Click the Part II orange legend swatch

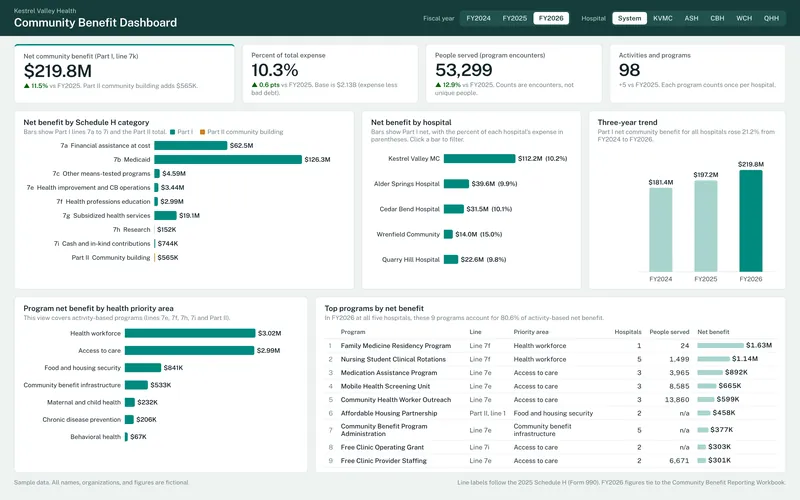pos(203,132)
